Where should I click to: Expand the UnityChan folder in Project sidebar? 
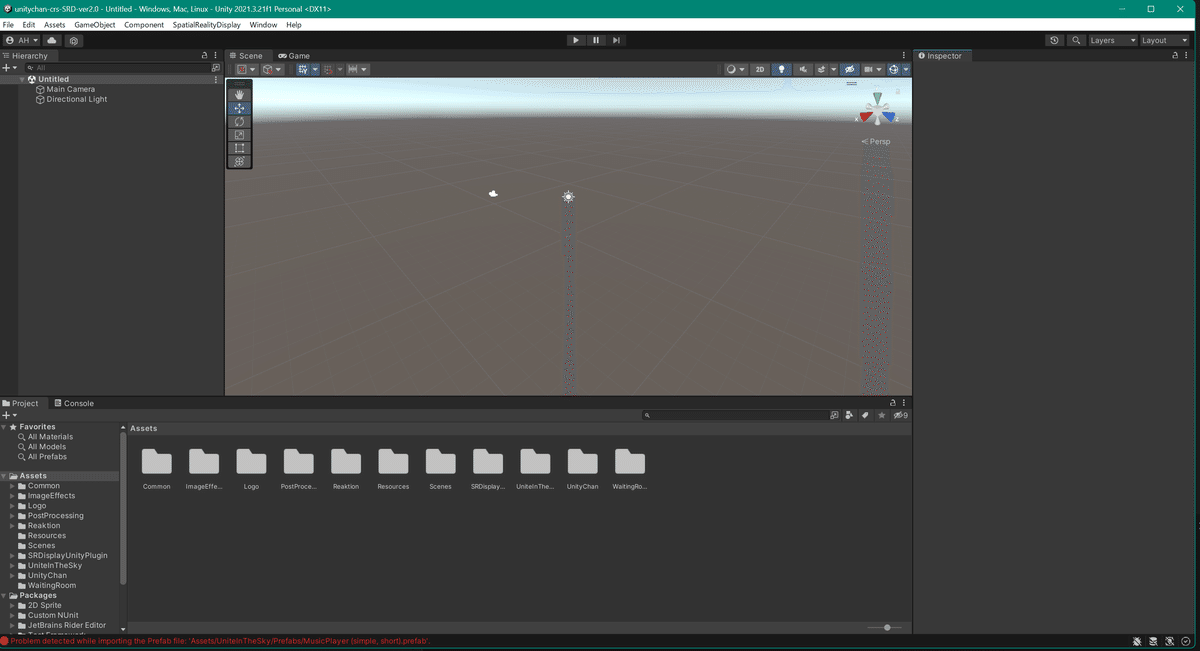pyautogui.click(x=14, y=575)
